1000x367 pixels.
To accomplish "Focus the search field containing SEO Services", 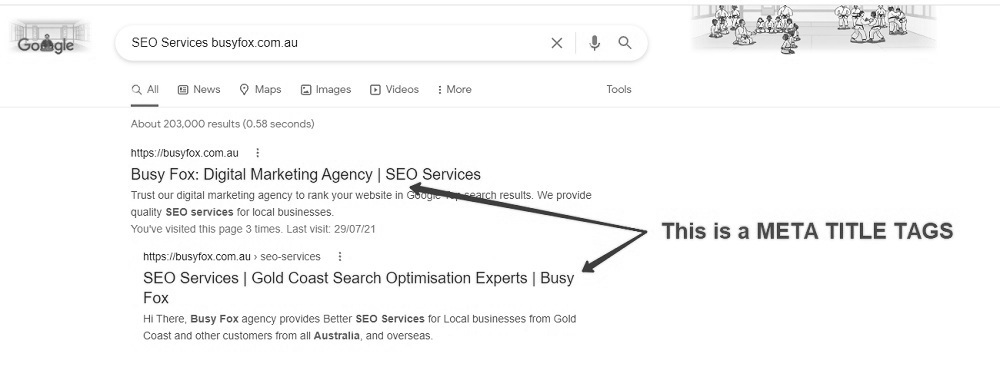I will point(332,43).
